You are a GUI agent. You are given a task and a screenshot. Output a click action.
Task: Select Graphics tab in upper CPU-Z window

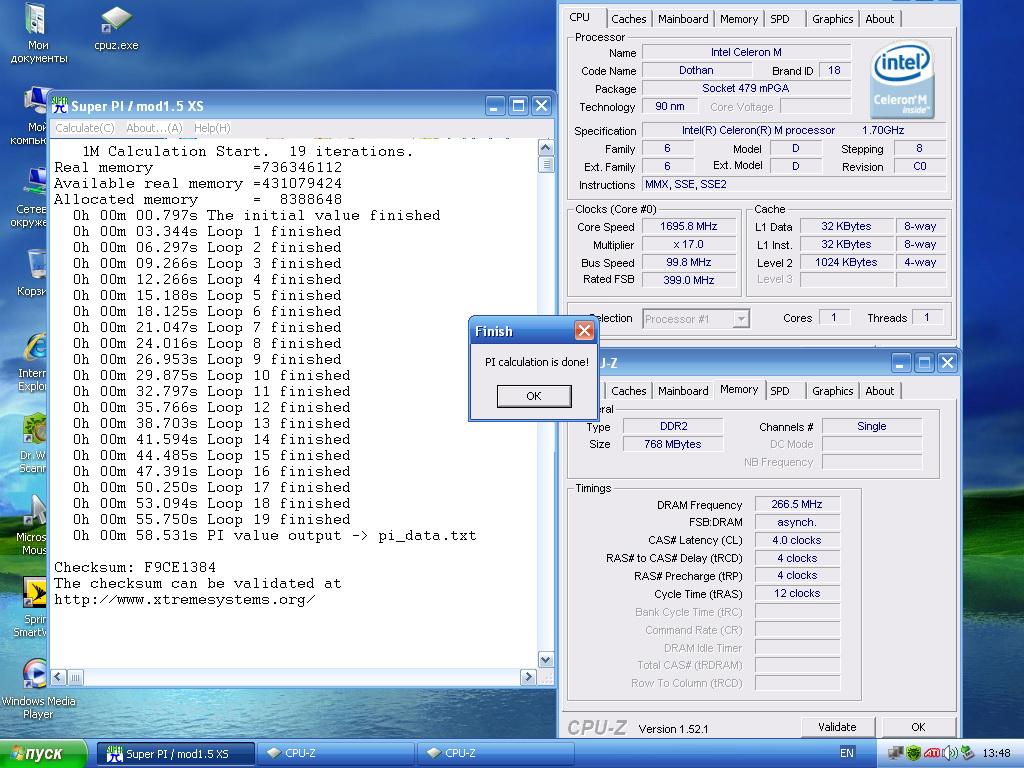pos(833,19)
